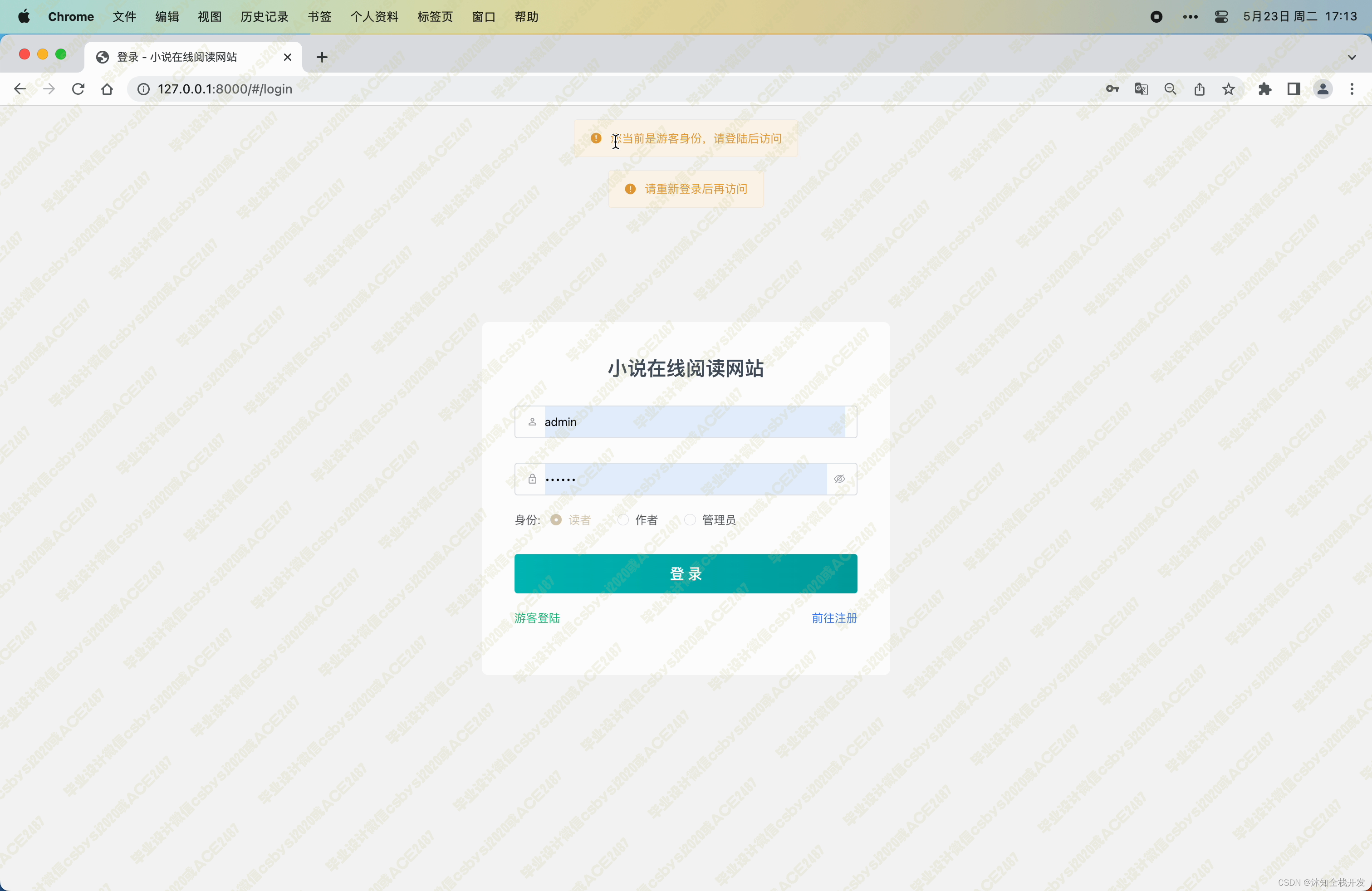Viewport: 1372px width, 891px height.
Task: Select the 作者 identity radio button
Action: 622,520
